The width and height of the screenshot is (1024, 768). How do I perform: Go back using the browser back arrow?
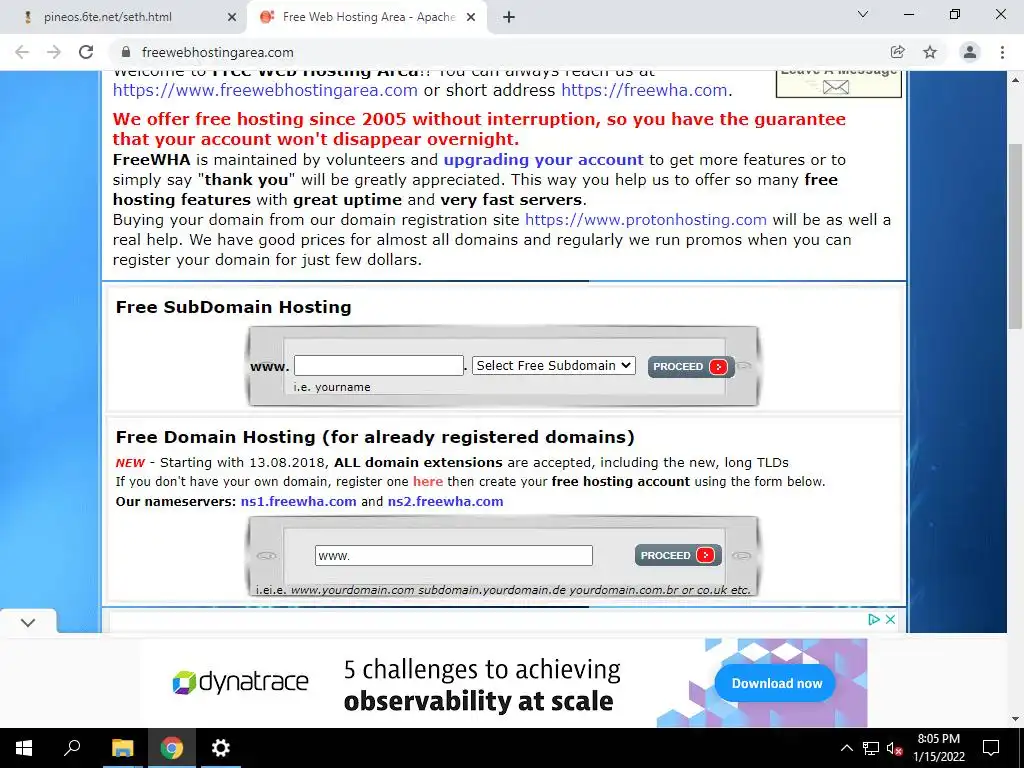(22, 52)
